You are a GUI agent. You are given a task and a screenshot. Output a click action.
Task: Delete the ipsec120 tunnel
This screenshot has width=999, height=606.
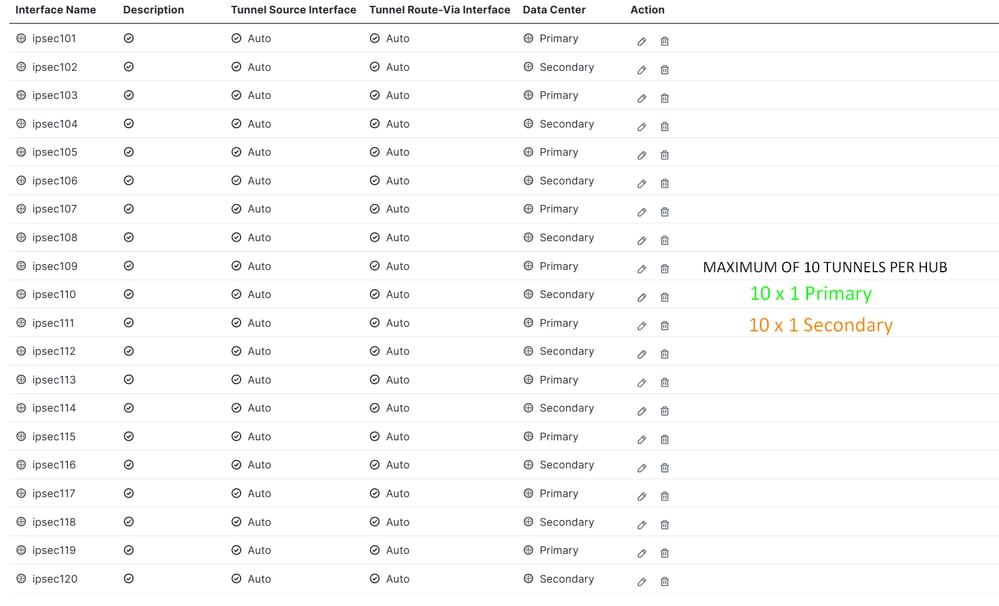click(x=665, y=581)
